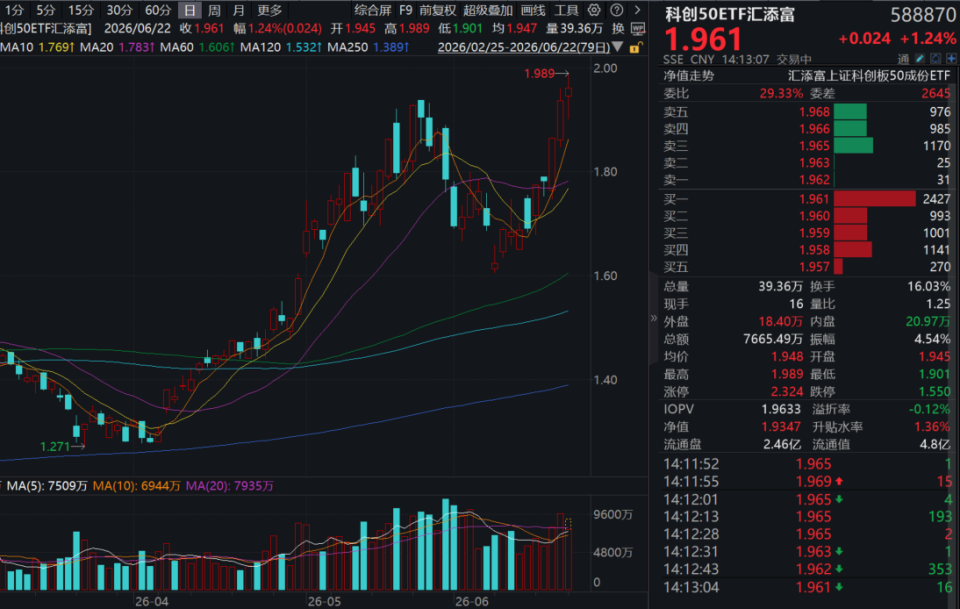Click the volume MA(5): 7509万 label
The width and height of the screenshot is (960, 609).
[47, 486]
